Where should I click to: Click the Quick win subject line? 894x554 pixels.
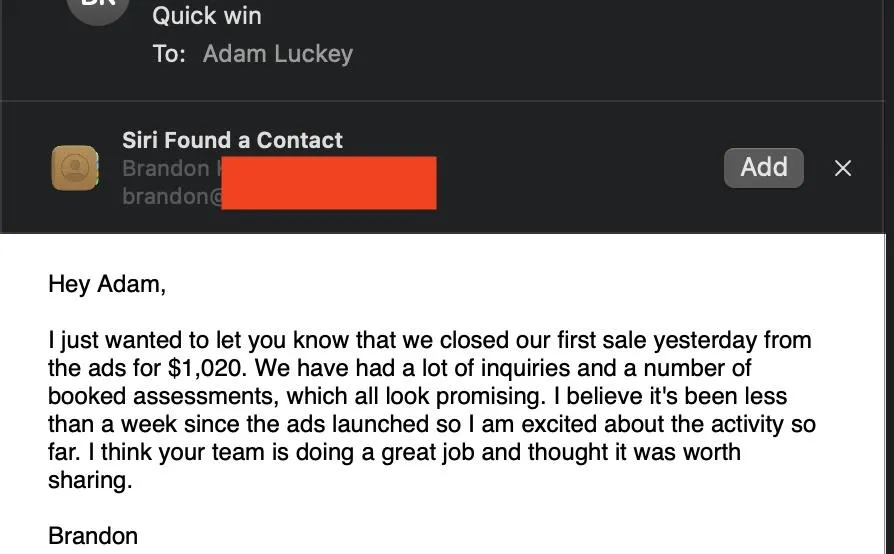point(207,15)
